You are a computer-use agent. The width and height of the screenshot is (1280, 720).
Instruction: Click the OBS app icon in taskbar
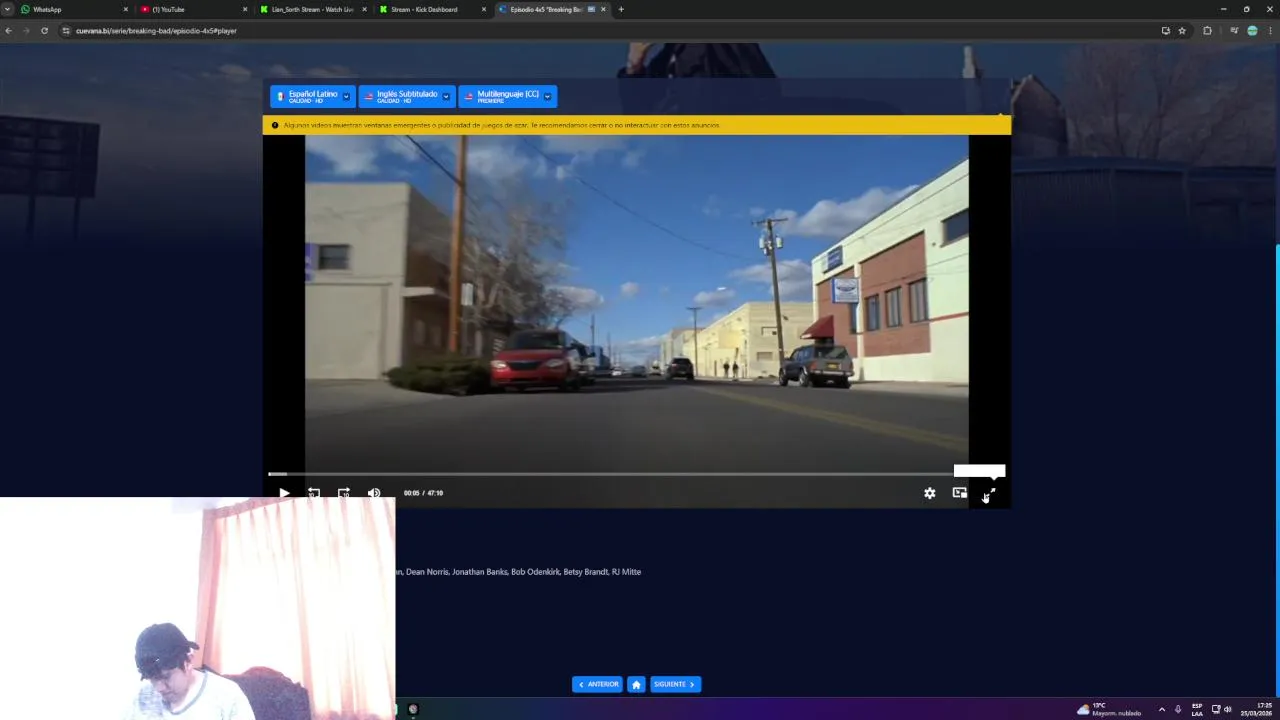pos(413,709)
